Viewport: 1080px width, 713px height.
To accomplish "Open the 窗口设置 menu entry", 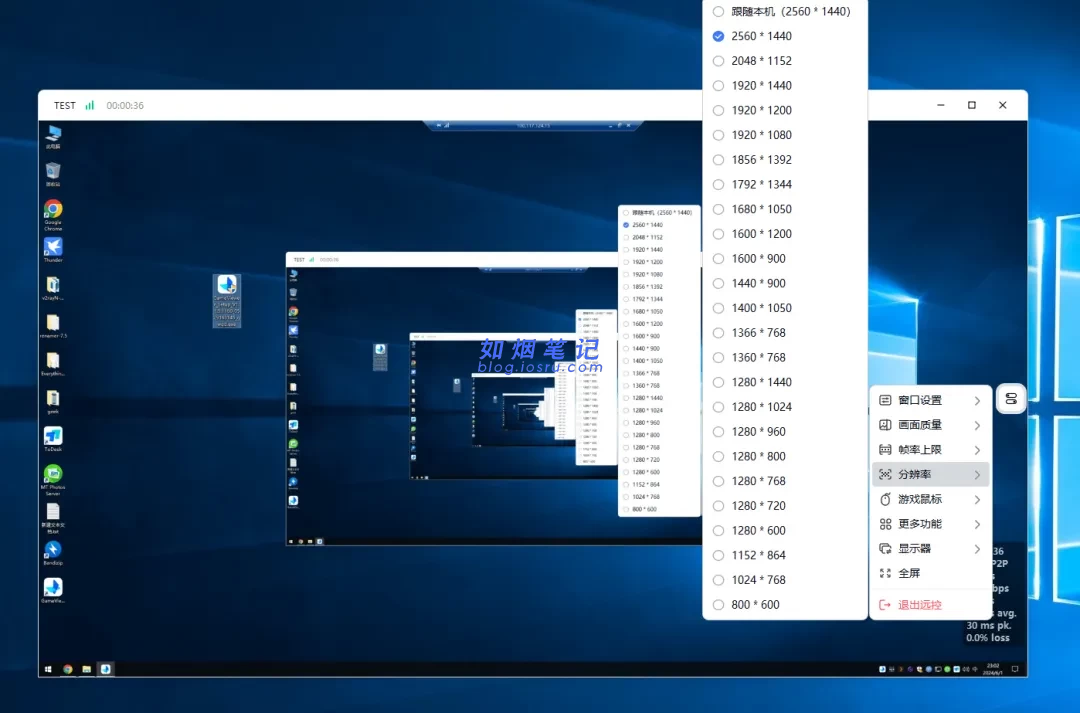I will pyautogui.click(x=931, y=400).
